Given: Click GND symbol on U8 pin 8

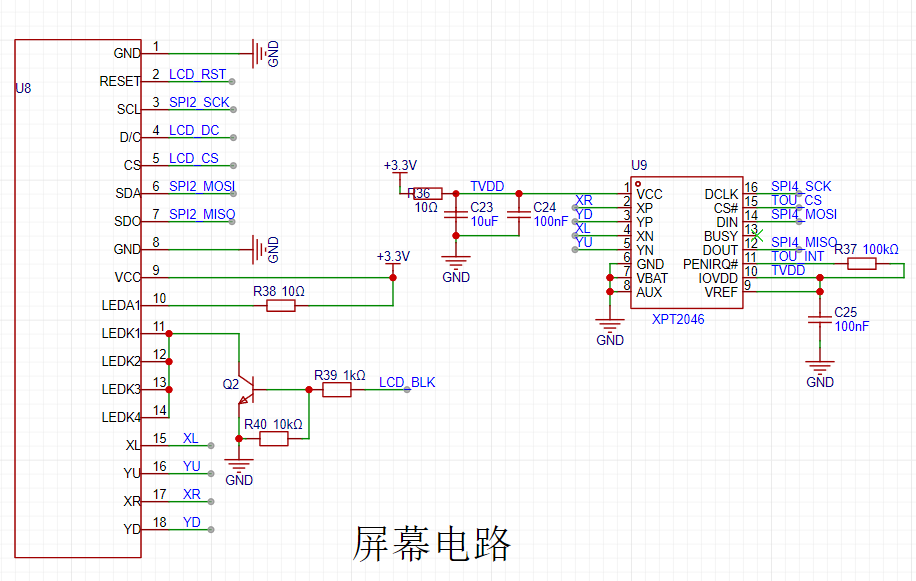Looking at the screenshot, I should tap(259, 250).
